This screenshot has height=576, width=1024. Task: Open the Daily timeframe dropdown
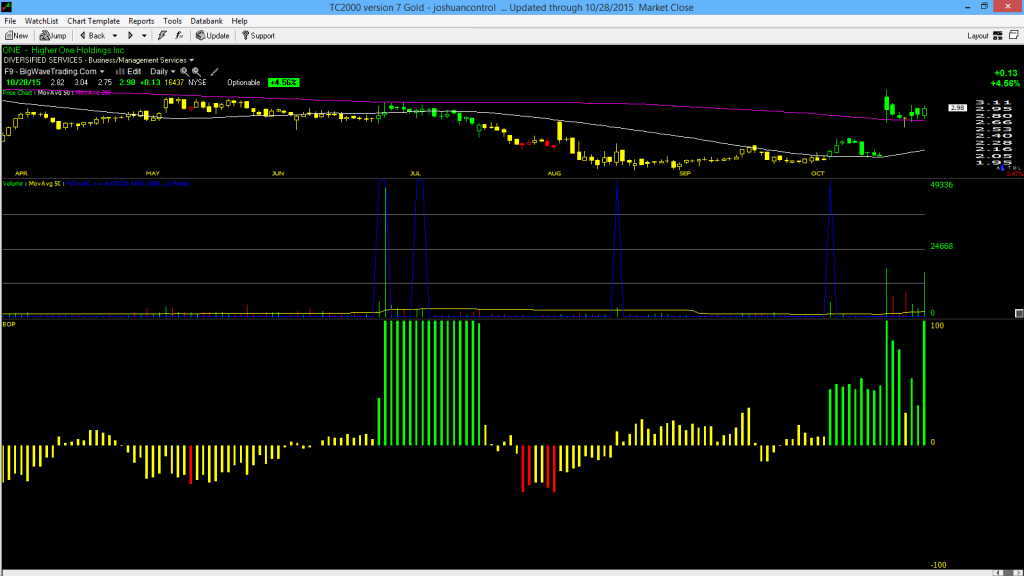tap(163, 72)
